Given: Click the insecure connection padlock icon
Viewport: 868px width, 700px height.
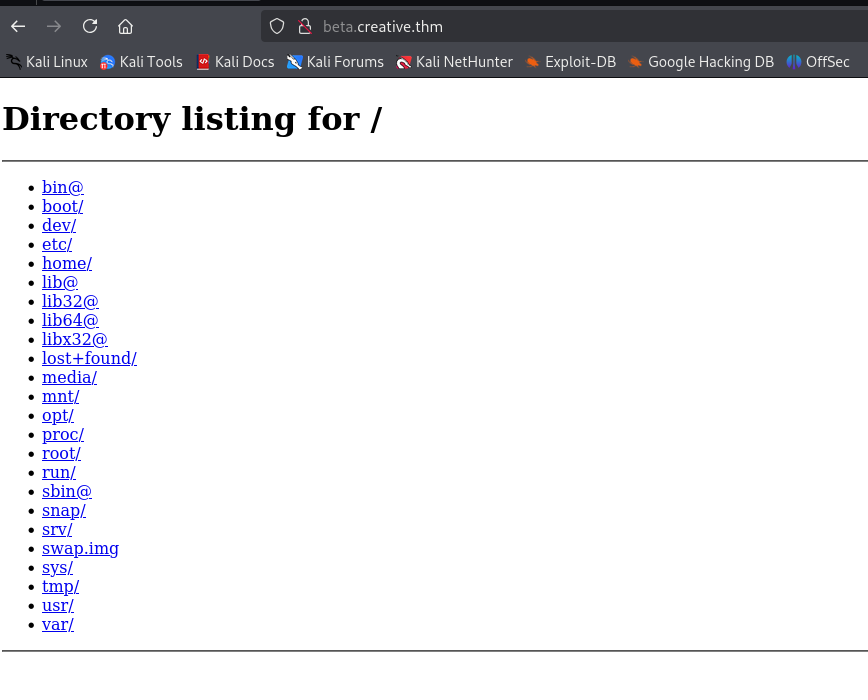Looking at the screenshot, I should click(304, 26).
